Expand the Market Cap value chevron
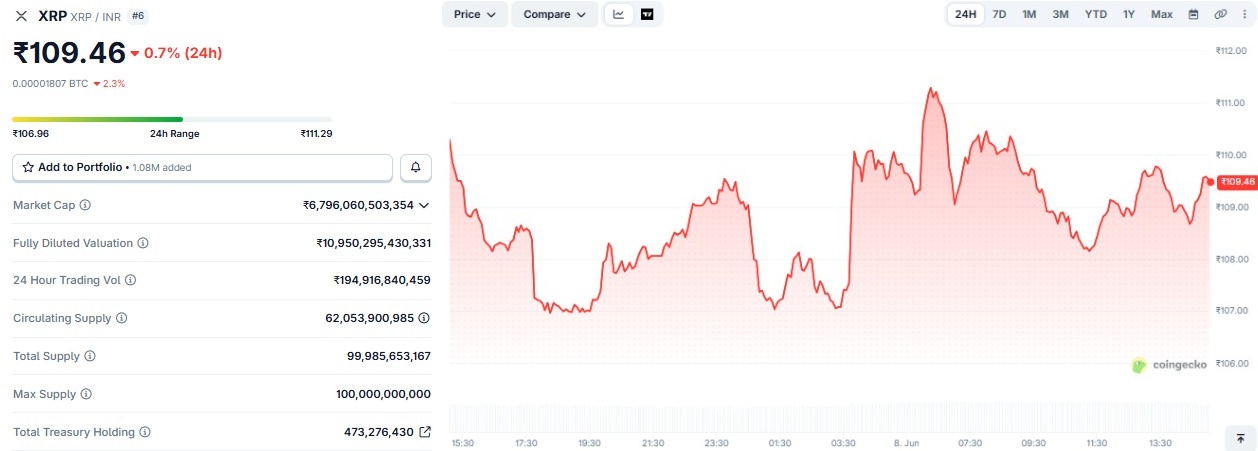This screenshot has height=451, width=1258. coord(424,205)
